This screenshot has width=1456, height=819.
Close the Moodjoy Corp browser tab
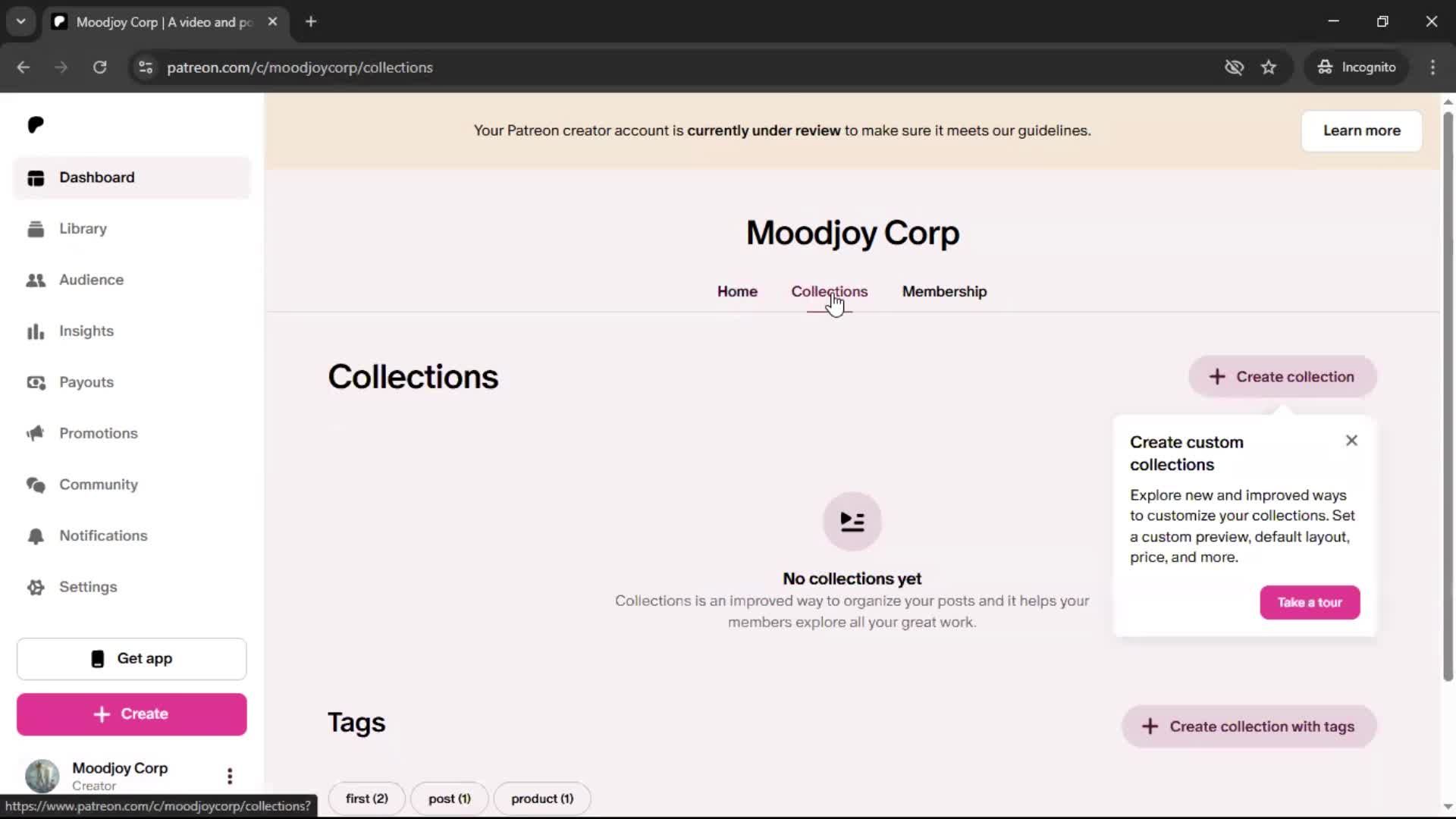272,21
